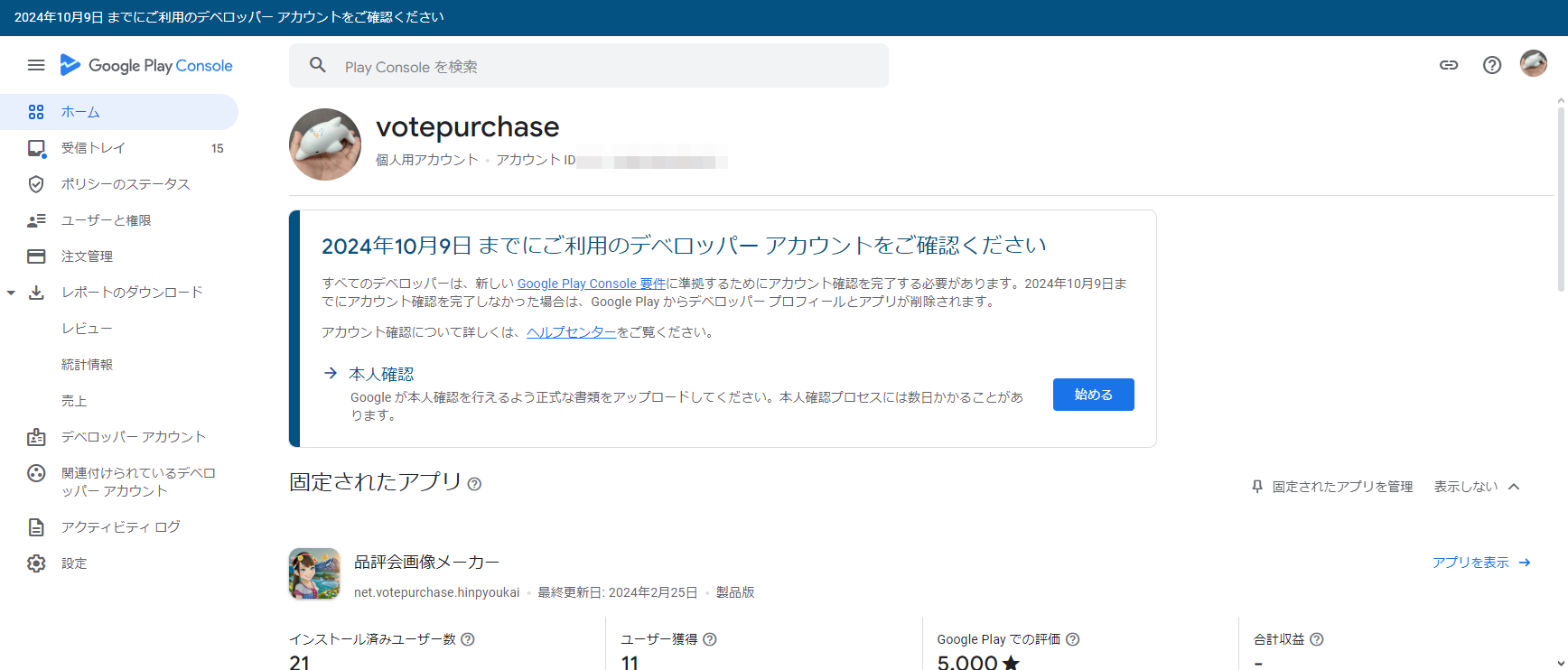Open ユーザーと権限 in the sidebar
Screen dimensions: 1568x670
[119, 220]
